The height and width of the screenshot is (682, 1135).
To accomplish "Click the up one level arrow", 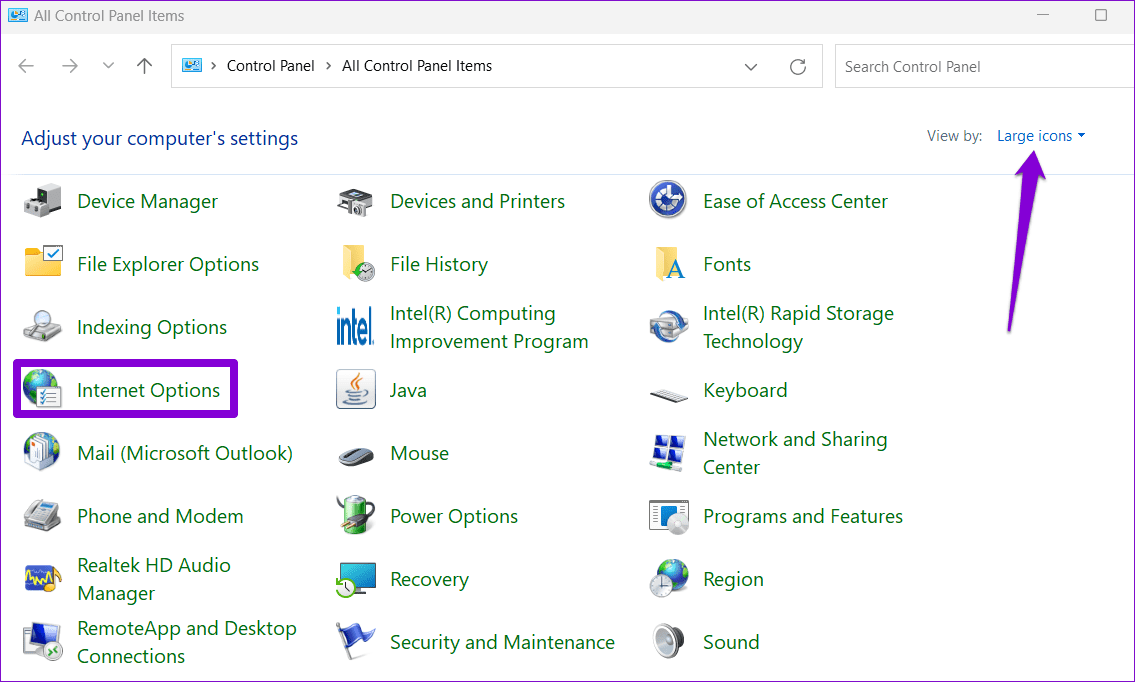I will click(144, 65).
